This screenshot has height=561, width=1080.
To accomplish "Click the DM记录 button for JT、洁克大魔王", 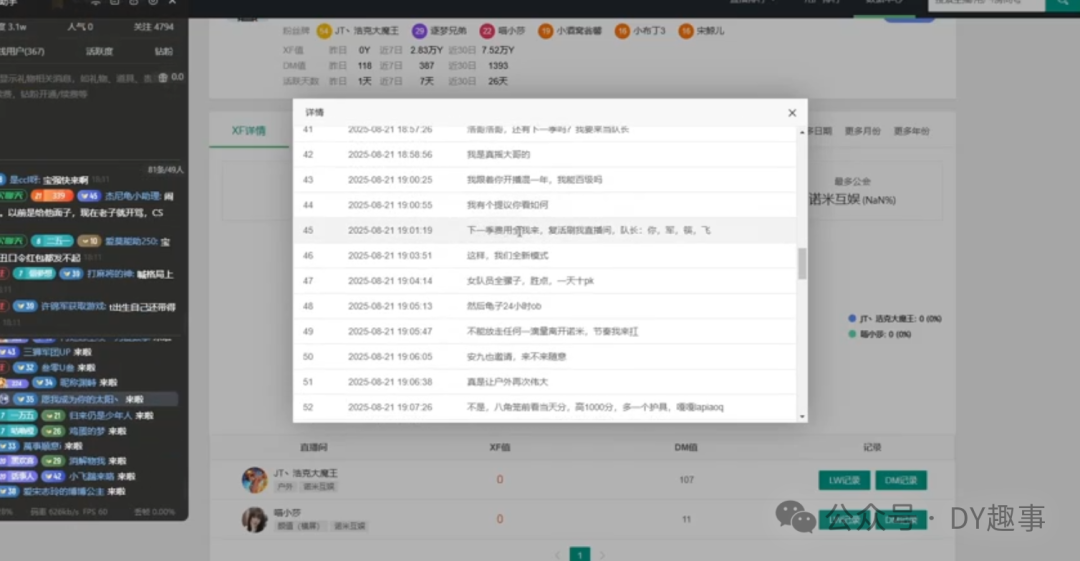I will coord(901,480).
